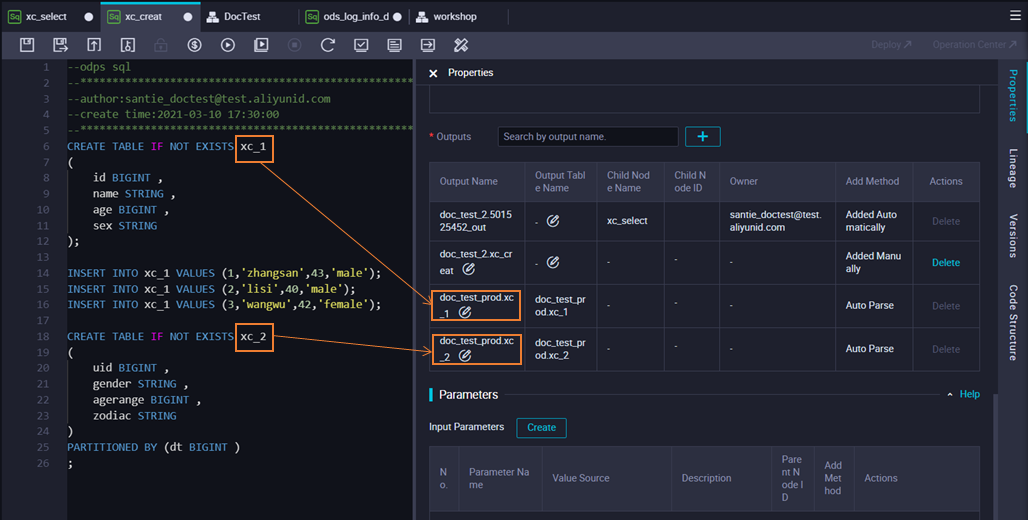Switch to xc_select tab
The image size is (1028, 520).
47,16
